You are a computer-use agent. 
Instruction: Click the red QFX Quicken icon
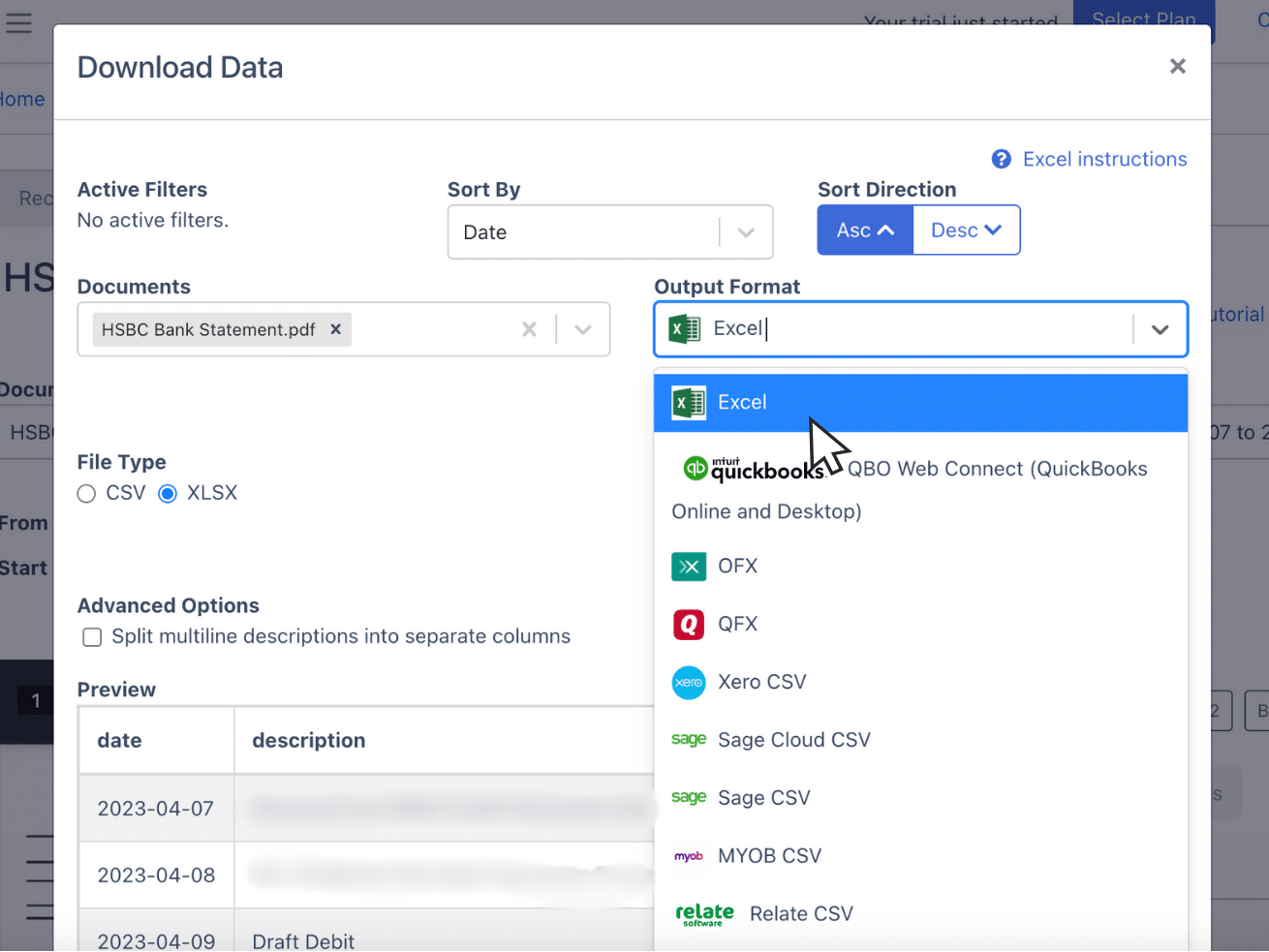(689, 625)
